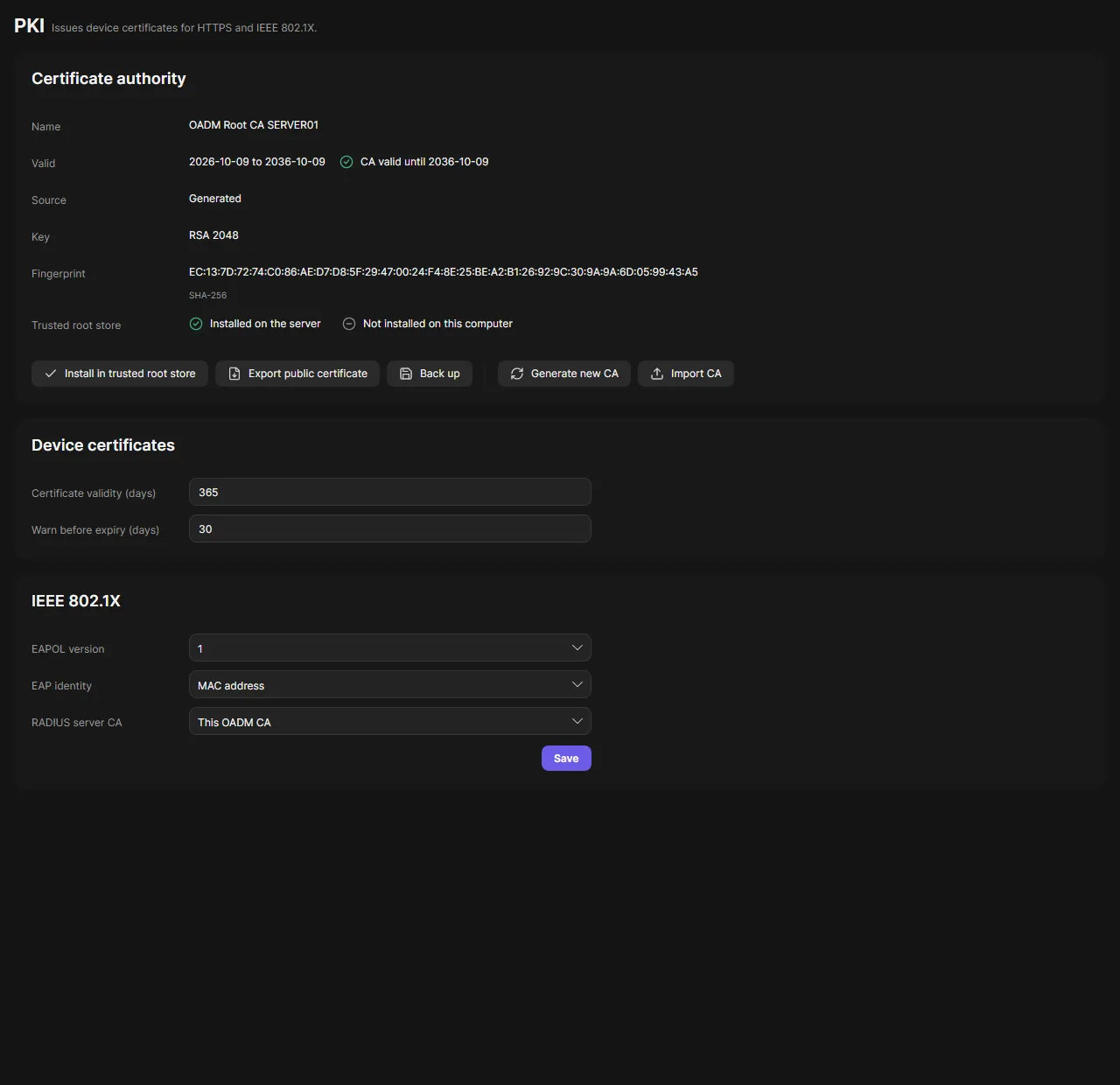
Task: Select the CA name OADM Root CA SERVER01
Action: 254,125
